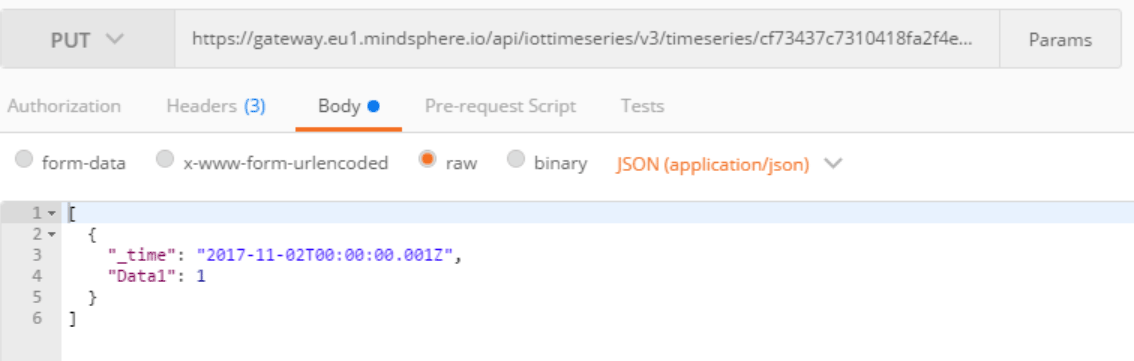Choose the x-www-form-urlencoded option
1134x361 pixels.
(165, 159)
